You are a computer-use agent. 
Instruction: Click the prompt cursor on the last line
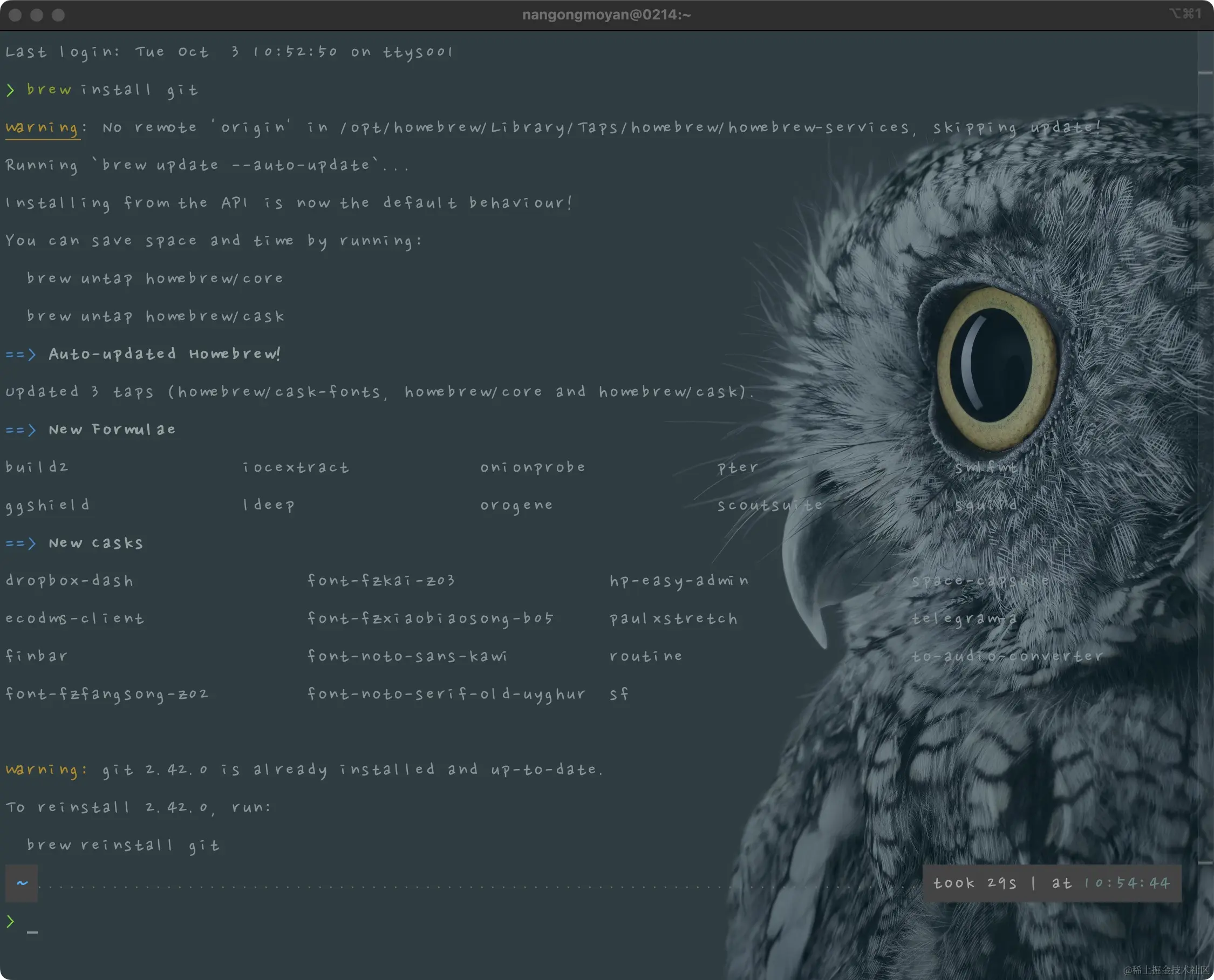coord(32,931)
